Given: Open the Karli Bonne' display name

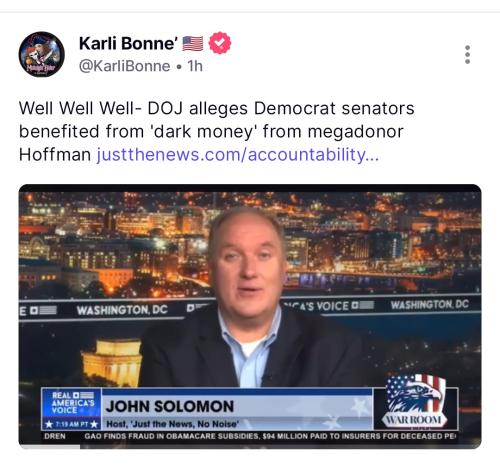Looking at the screenshot, I should pyautogui.click(x=128, y=43).
